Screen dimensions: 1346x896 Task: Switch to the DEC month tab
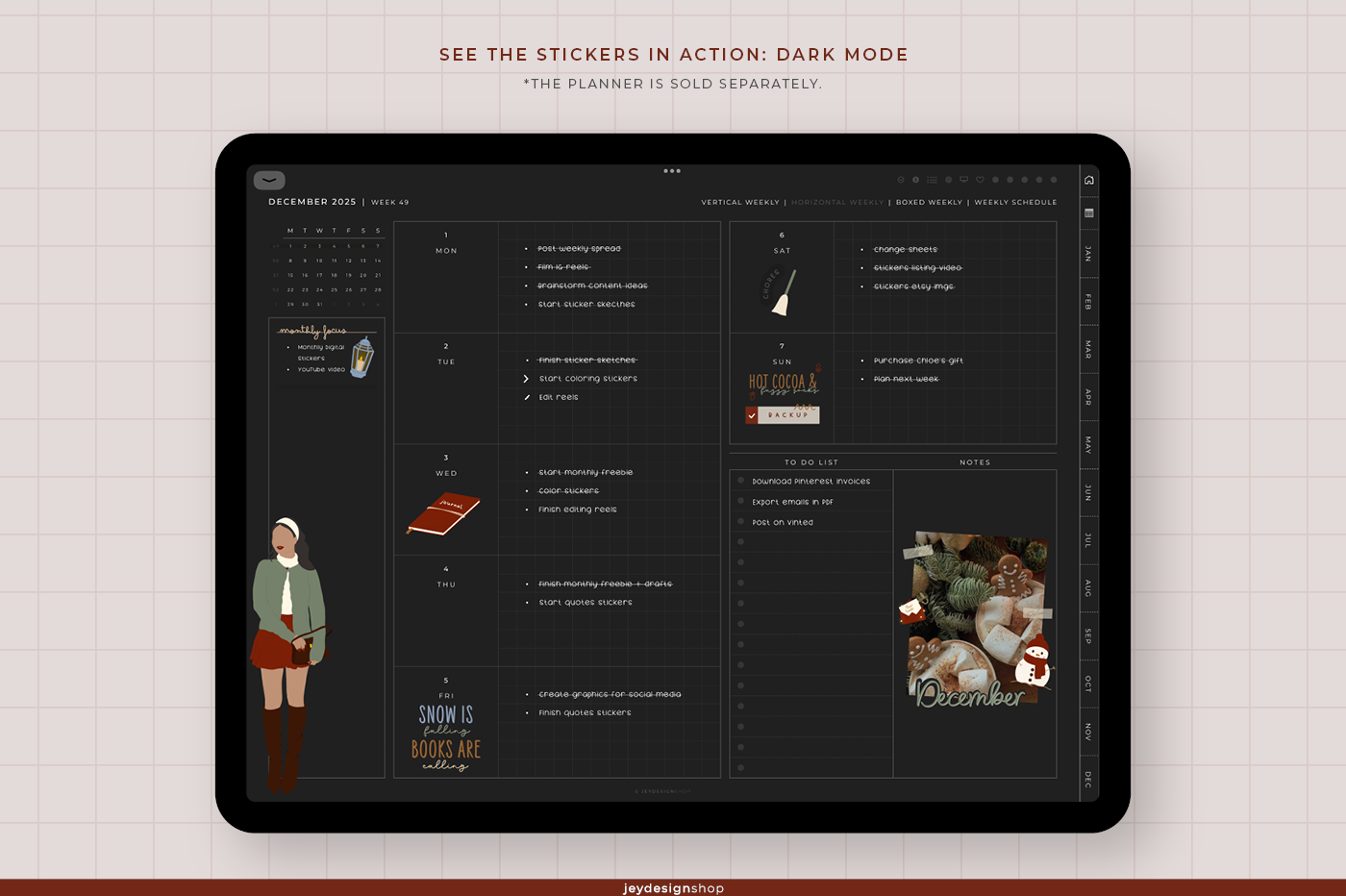(x=1088, y=779)
